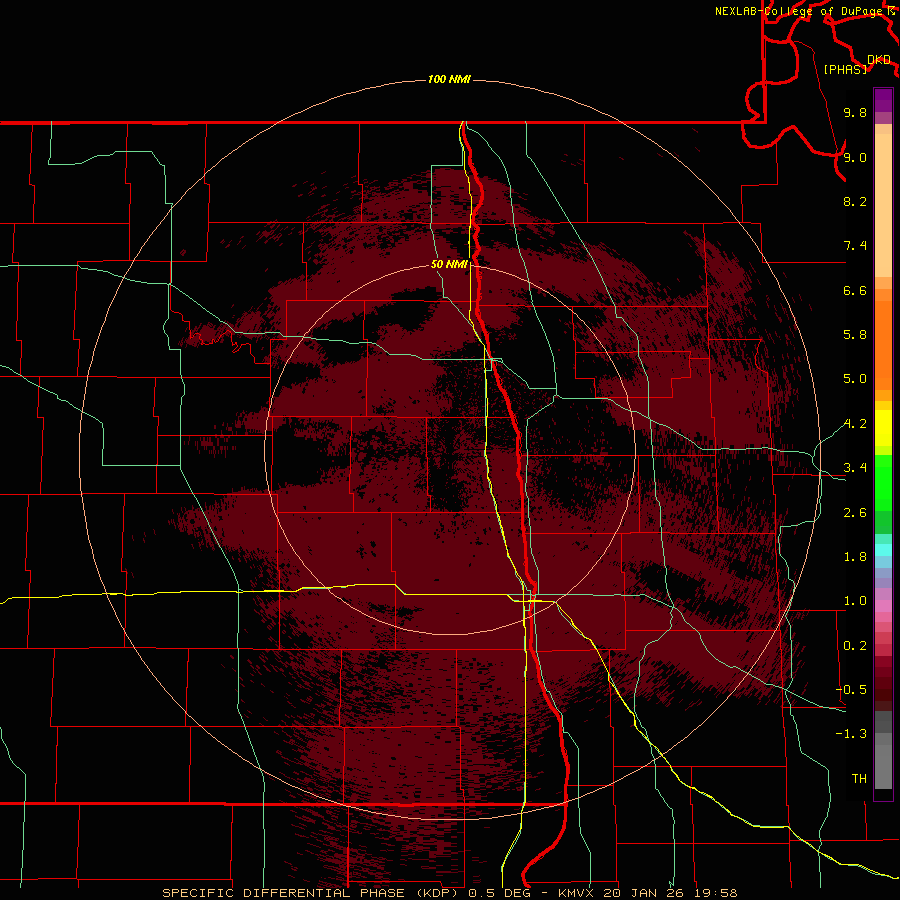Image resolution: width=900 pixels, height=900 pixels.
Task: Click the cyan segment of the color bar
Action: click(x=883, y=550)
